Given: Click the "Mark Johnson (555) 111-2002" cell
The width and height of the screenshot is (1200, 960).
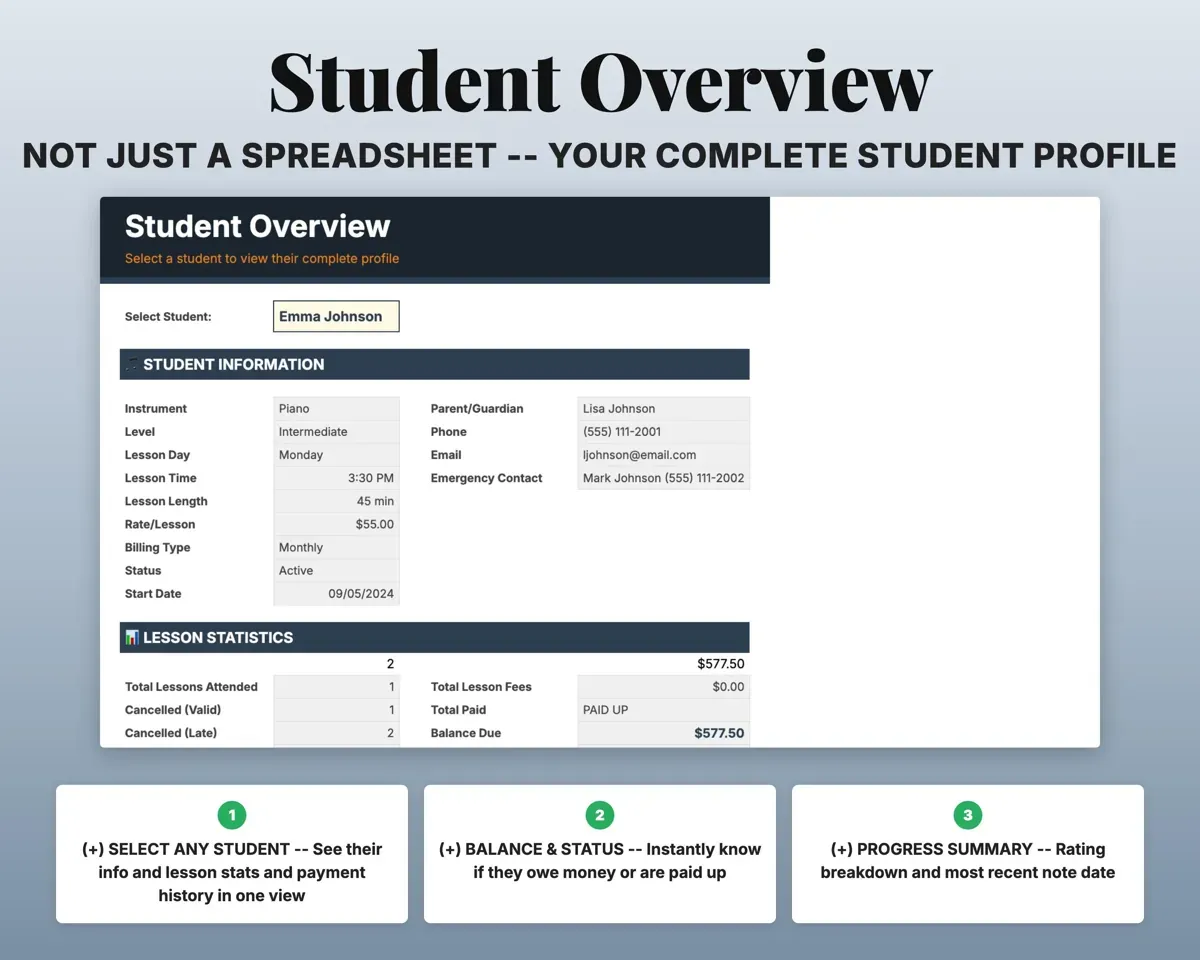Looking at the screenshot, I should click(x=663, y=478).
